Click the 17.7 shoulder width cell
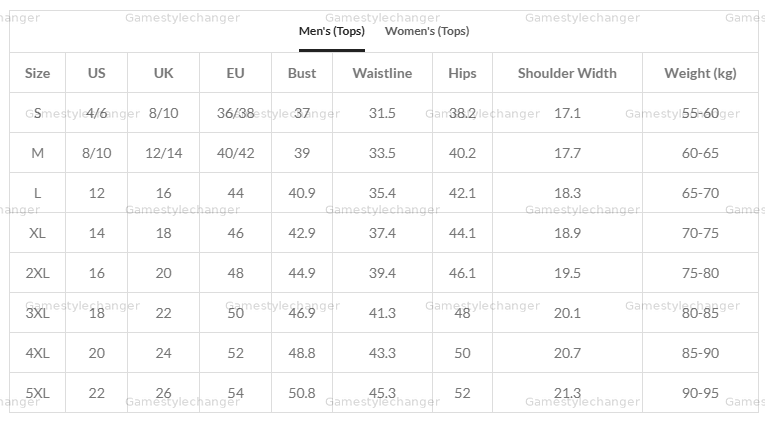 (567, 153)
